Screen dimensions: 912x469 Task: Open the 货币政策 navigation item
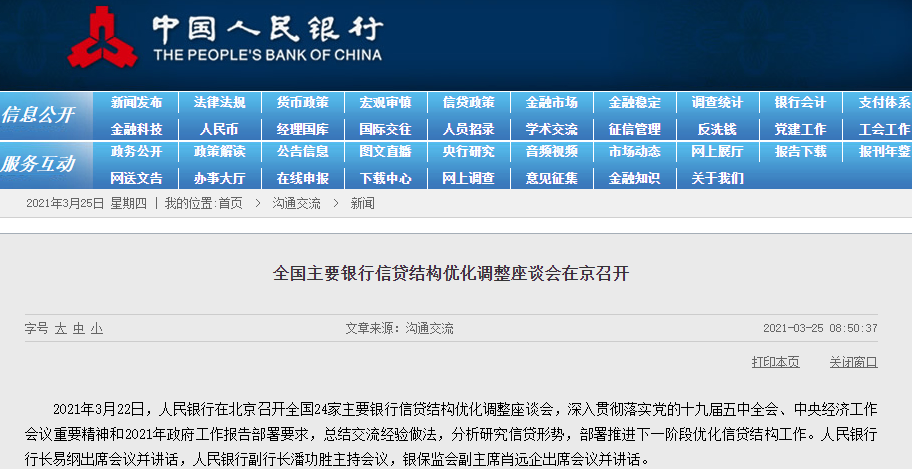(302, 103)
